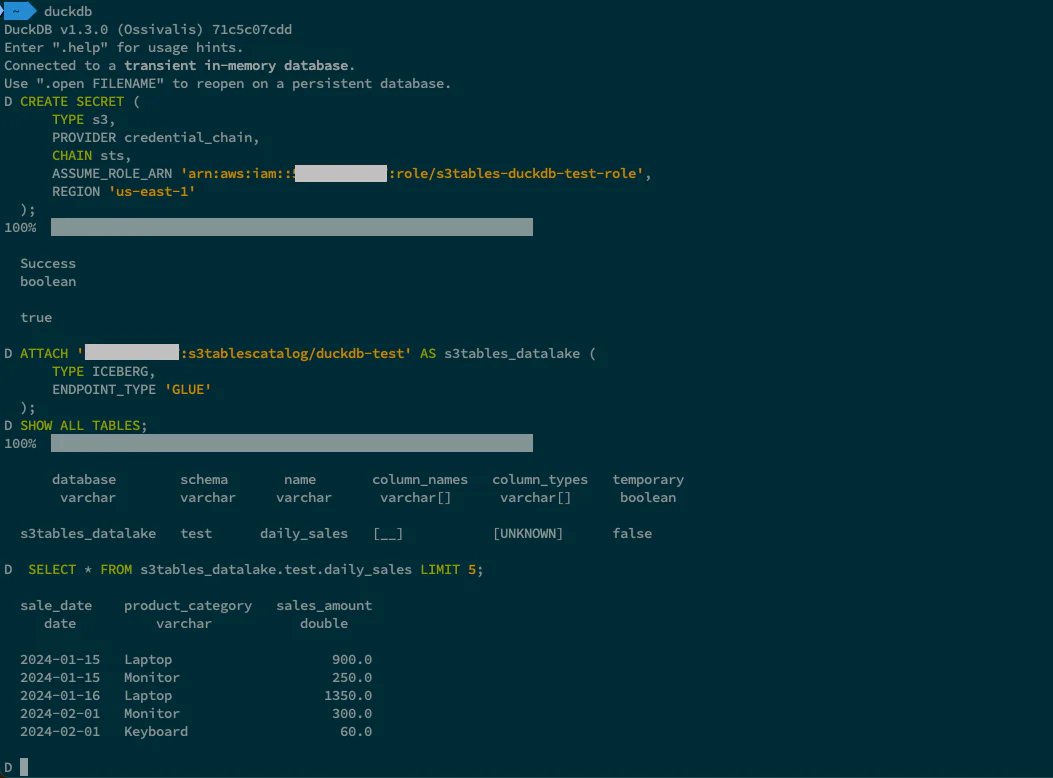Click 'TYPE ICEBERG,' line
Screen dimensions: 1053x778
tap(103, 372)
